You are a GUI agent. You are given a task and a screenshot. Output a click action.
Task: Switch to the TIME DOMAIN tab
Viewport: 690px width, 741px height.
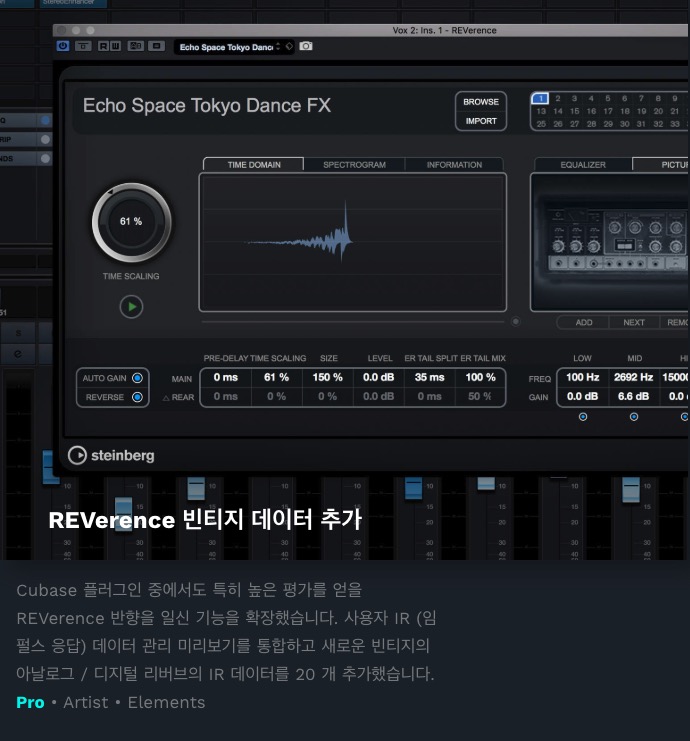(x=254, y=164)
